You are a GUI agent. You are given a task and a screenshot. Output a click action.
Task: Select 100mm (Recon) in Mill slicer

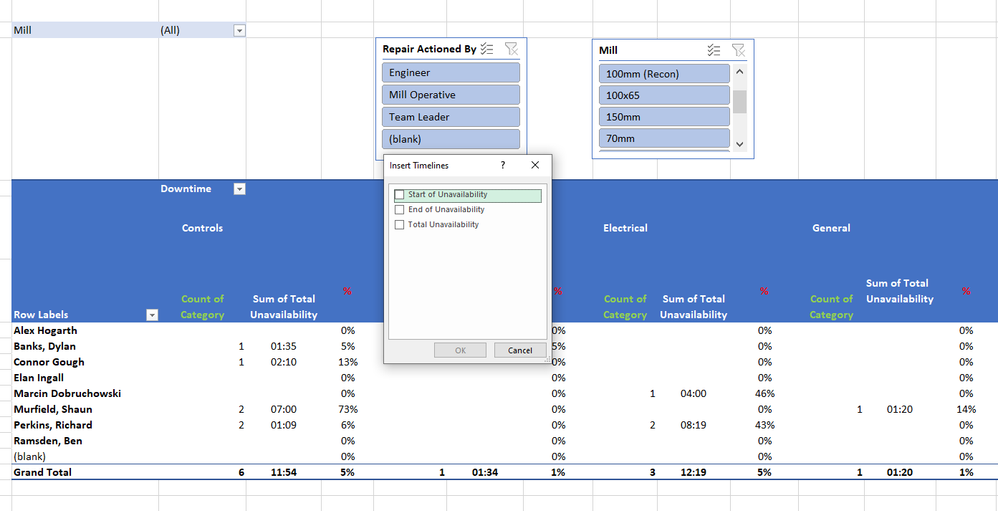[664, 74]
